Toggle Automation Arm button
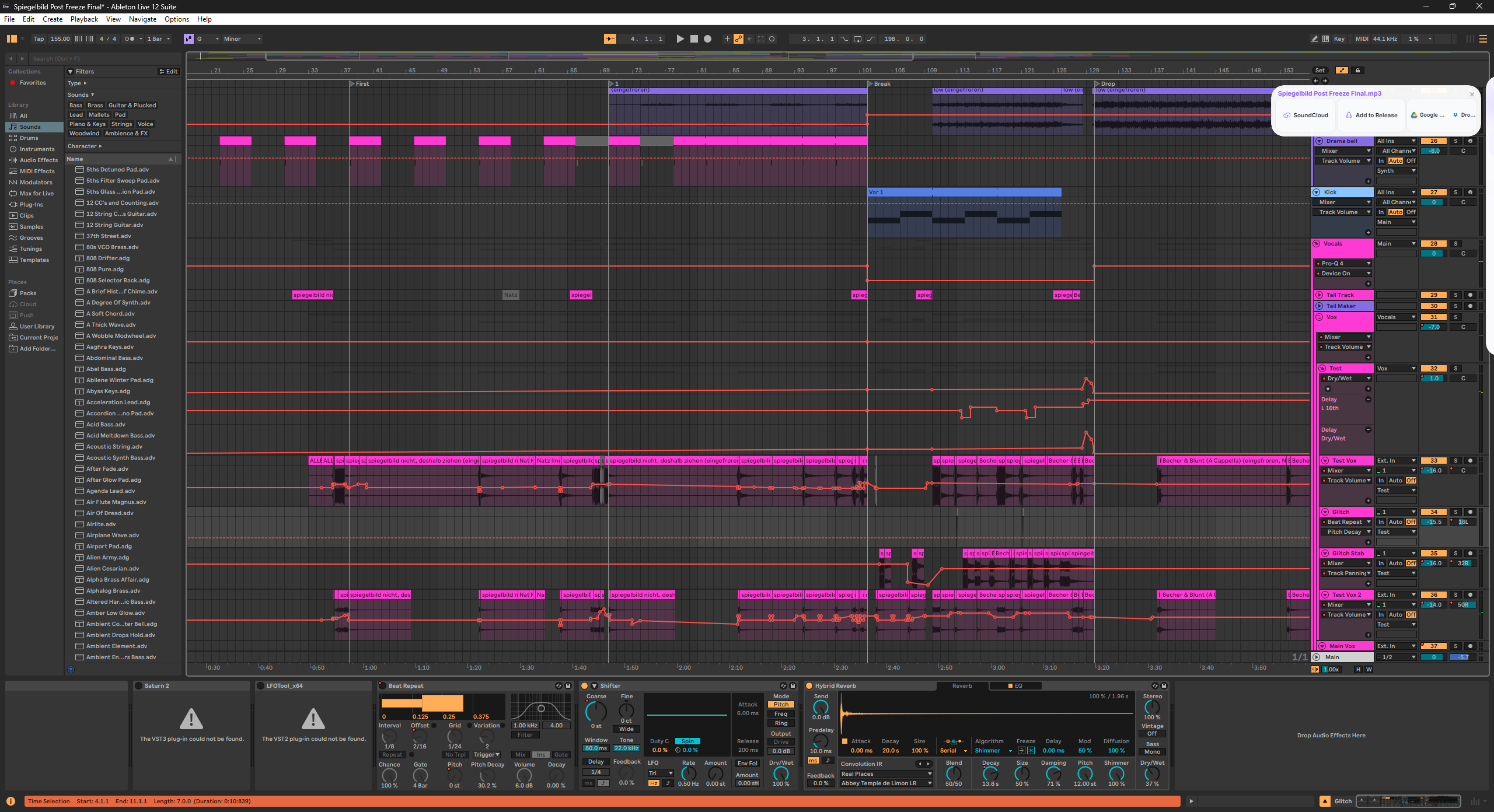Screen dimensions: 1494x812 [738, 39]
